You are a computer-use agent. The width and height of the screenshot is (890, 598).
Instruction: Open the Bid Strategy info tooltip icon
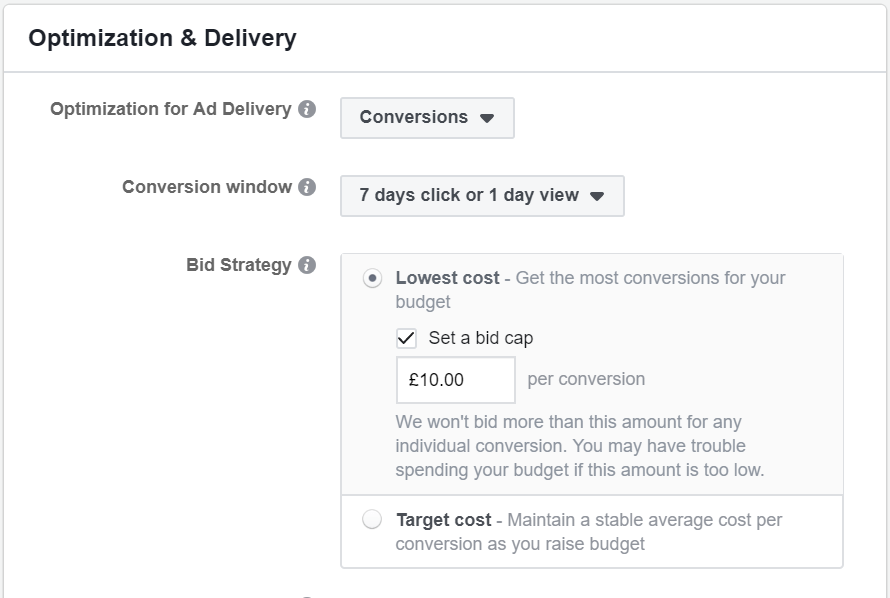[x=307, y=265]
